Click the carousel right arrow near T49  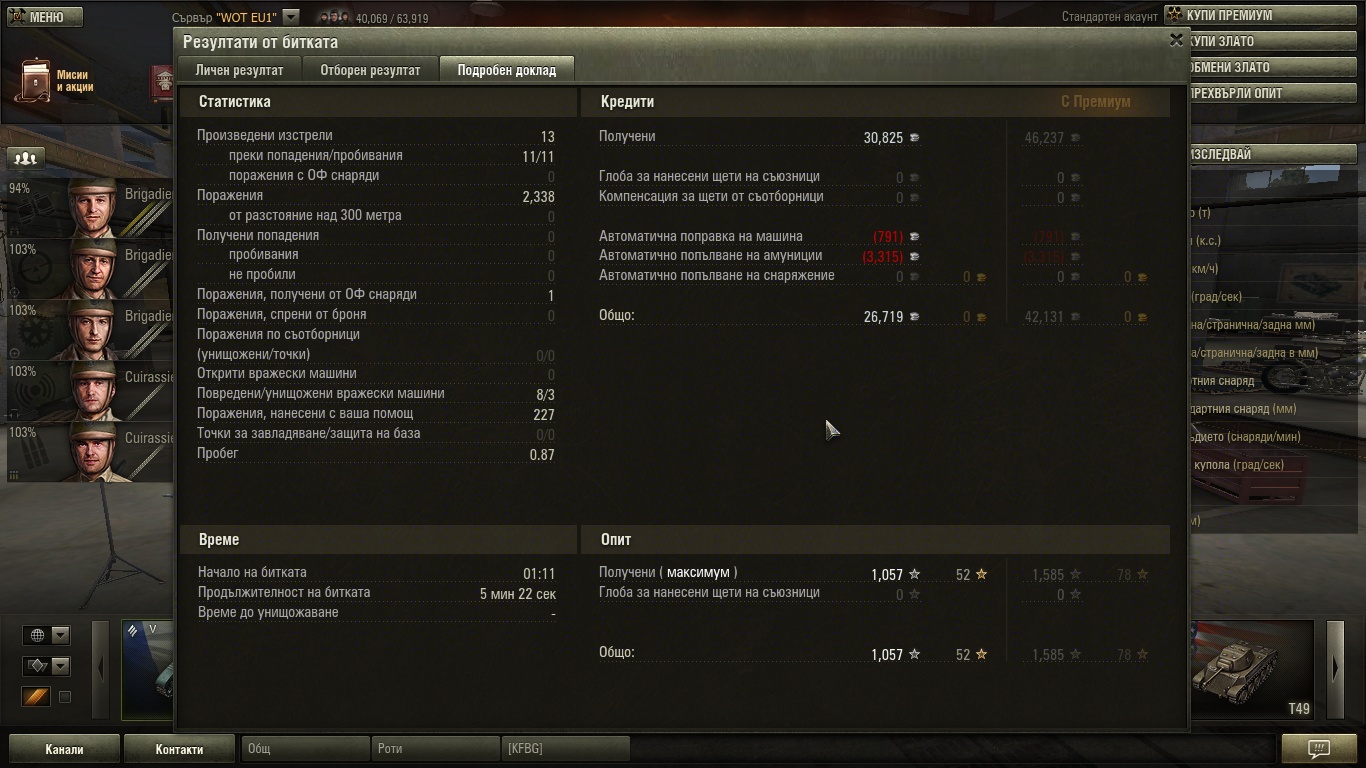coord(1336,667)
